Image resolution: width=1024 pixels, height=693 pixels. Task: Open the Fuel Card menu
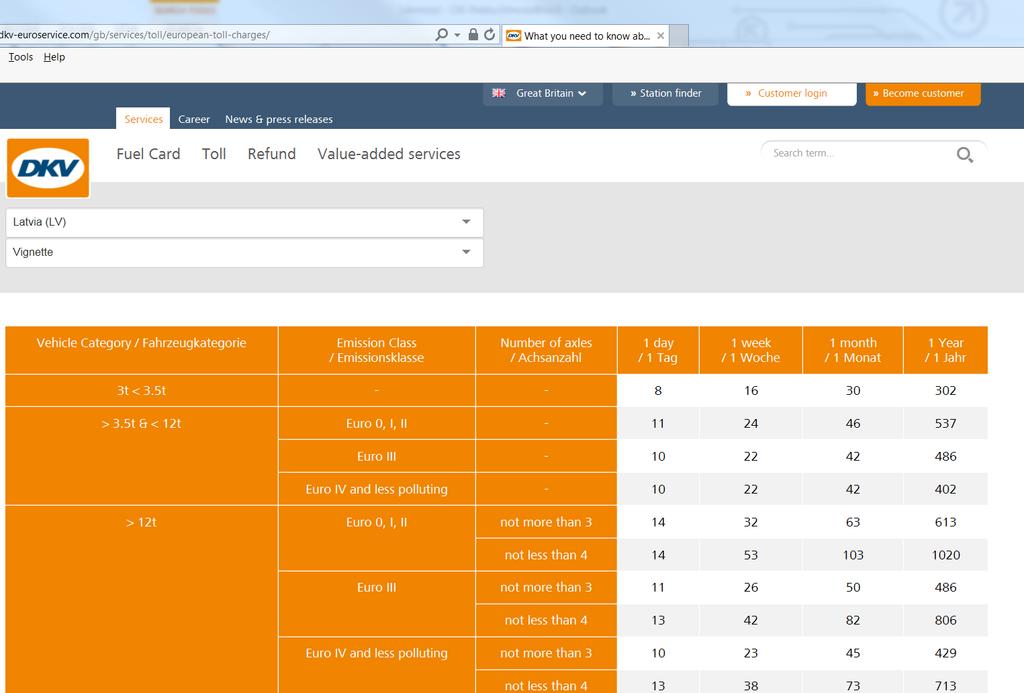[x=148, y=154]
